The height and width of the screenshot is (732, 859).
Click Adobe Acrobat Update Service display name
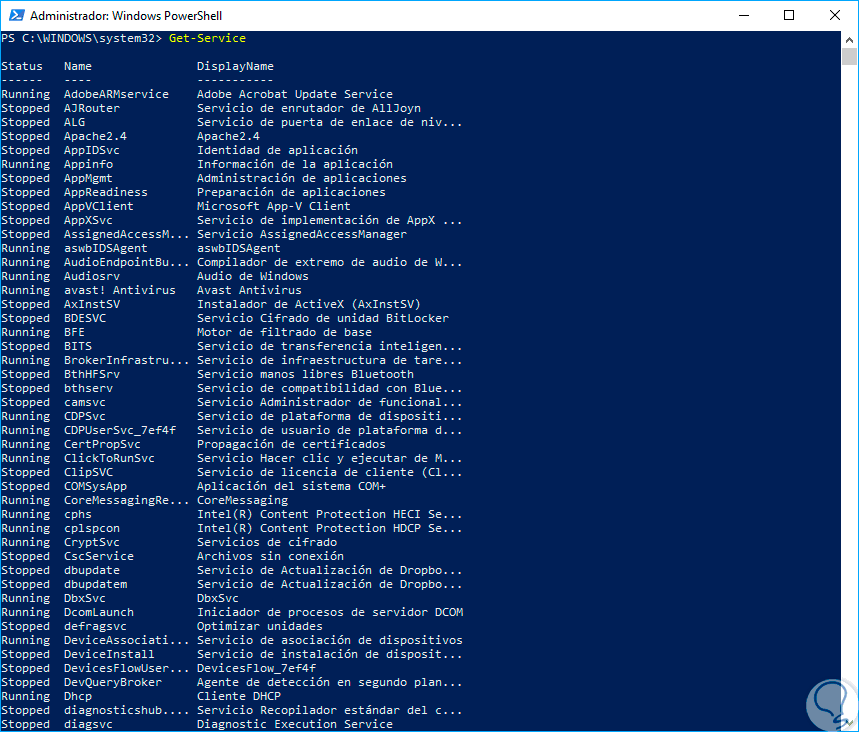295,94
